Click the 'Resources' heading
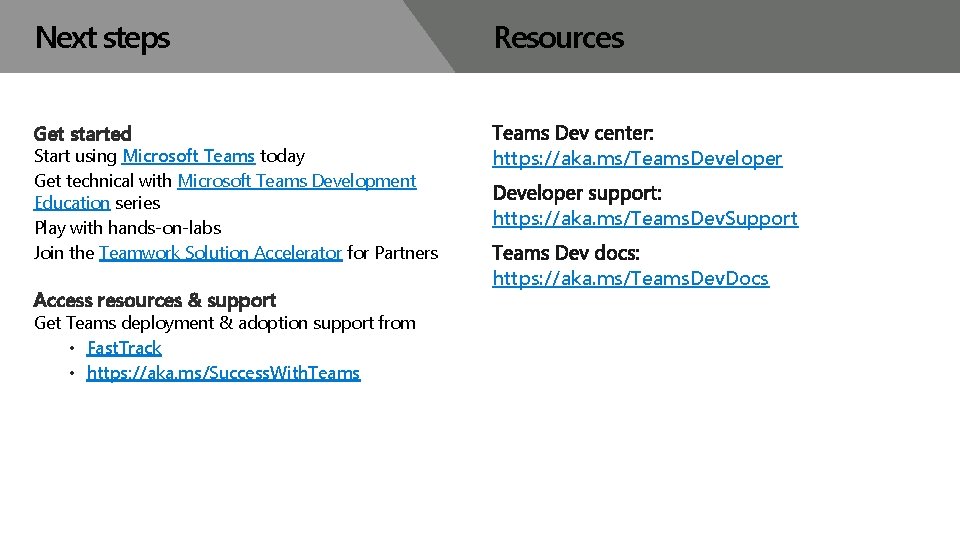The height and width of the screenshot is (540, 960). (x=559, y=37)
